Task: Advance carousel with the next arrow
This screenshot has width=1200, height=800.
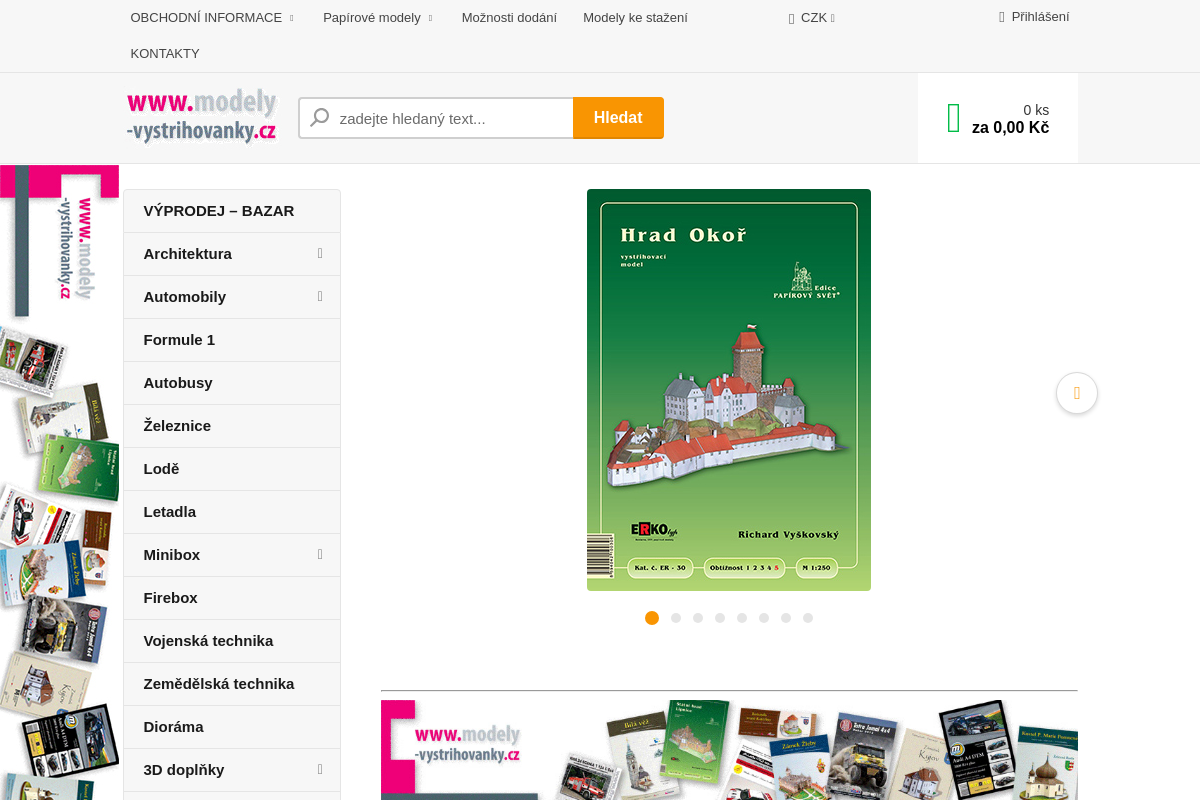Action: pos(1076,393)
